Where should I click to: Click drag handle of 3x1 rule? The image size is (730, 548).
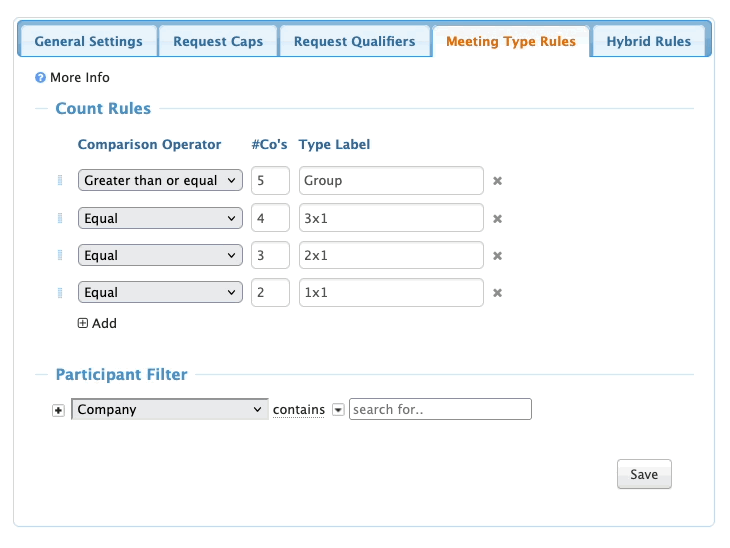coord(60,219)
